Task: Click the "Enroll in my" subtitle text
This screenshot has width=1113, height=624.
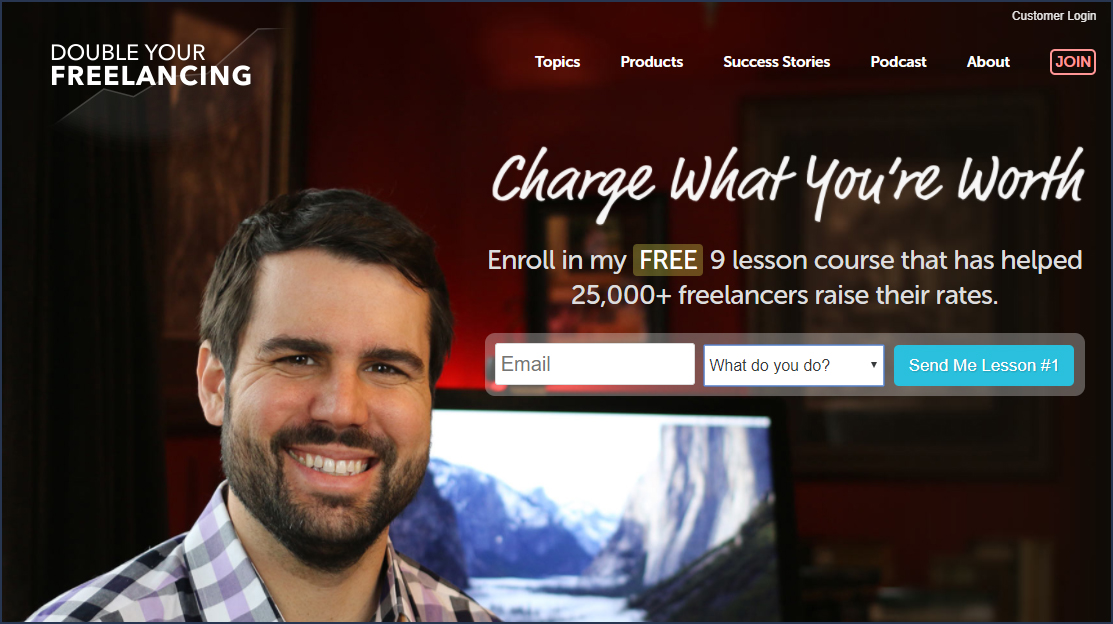Action: click(x=557, y=261)
